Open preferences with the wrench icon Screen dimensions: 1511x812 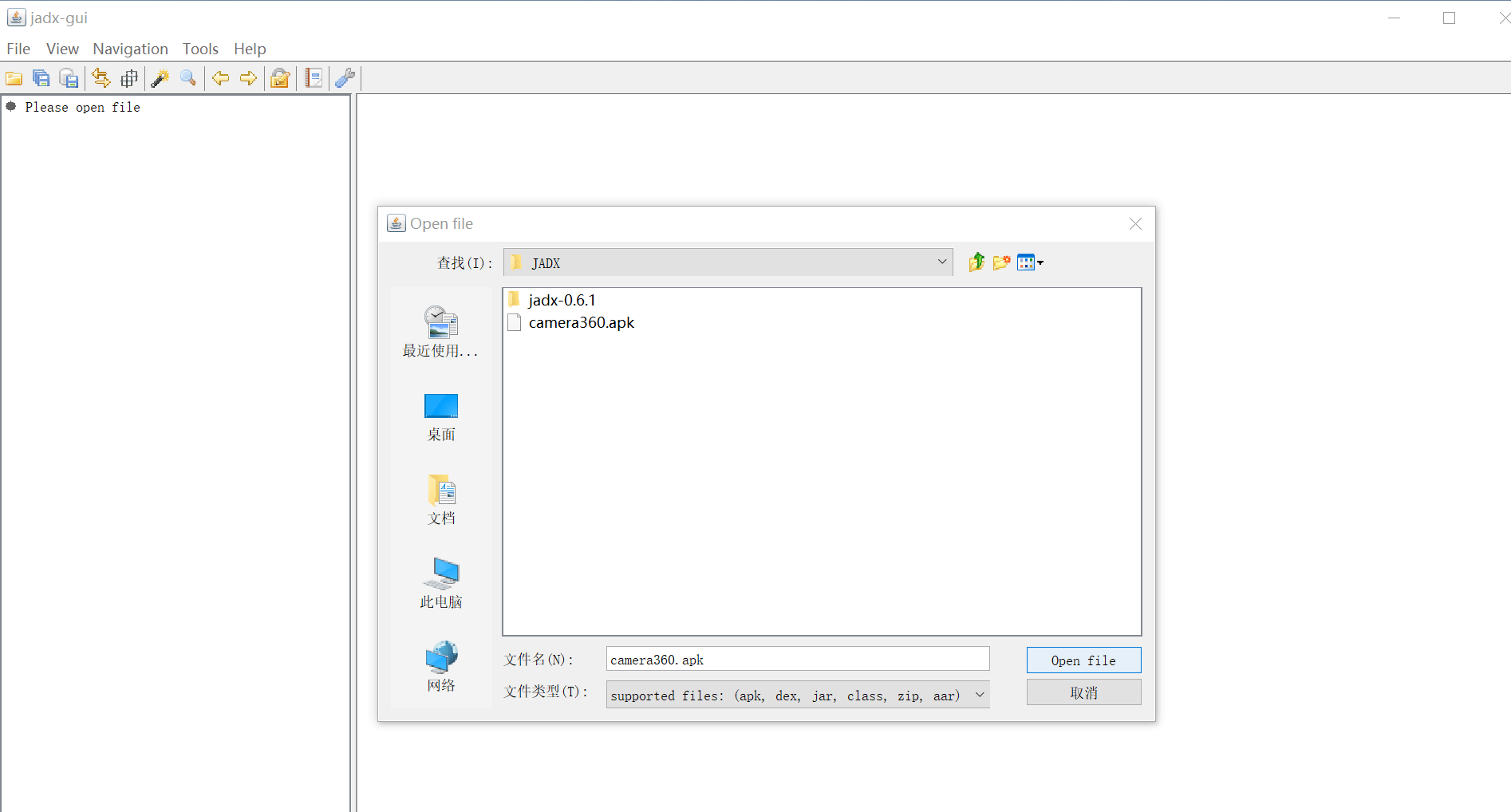(x=345, y=78)
